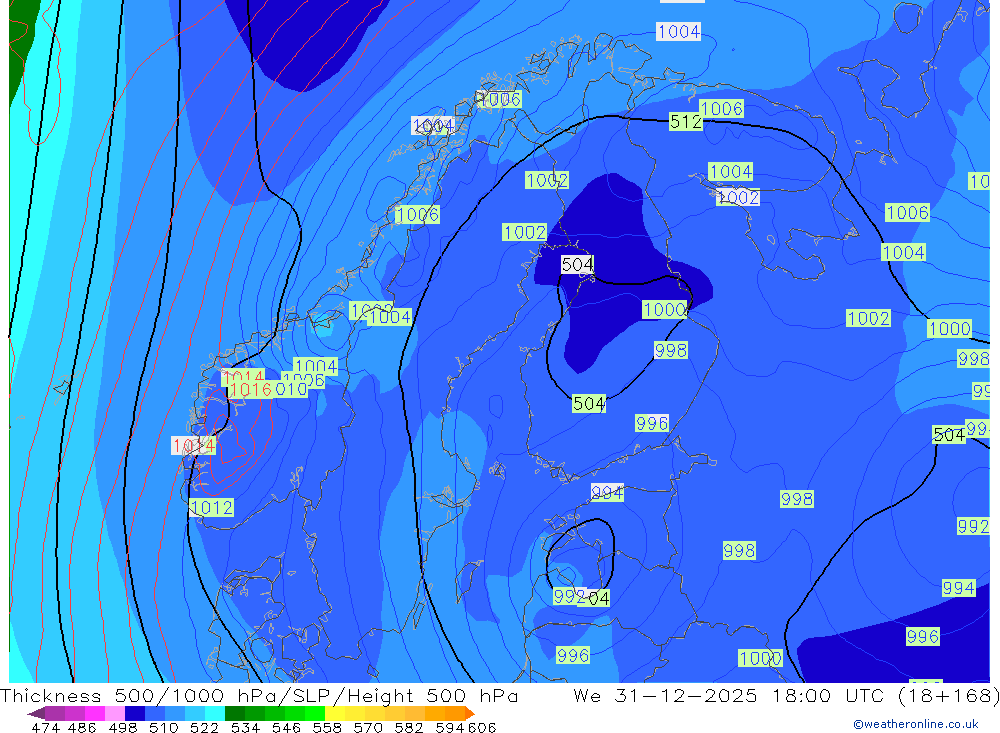Click the legend value 546
1000x733 pixels.
click(x=286, y=728)
